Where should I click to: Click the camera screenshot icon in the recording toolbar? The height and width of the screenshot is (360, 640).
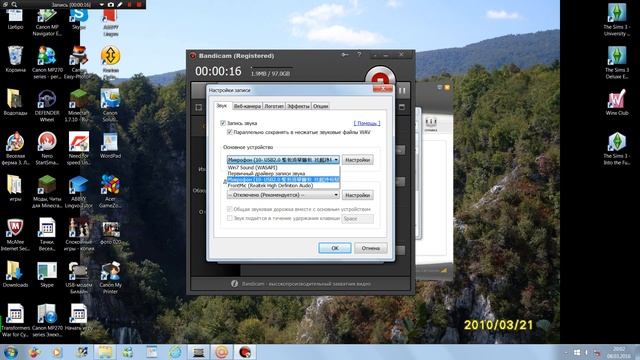tap(111, 4)
